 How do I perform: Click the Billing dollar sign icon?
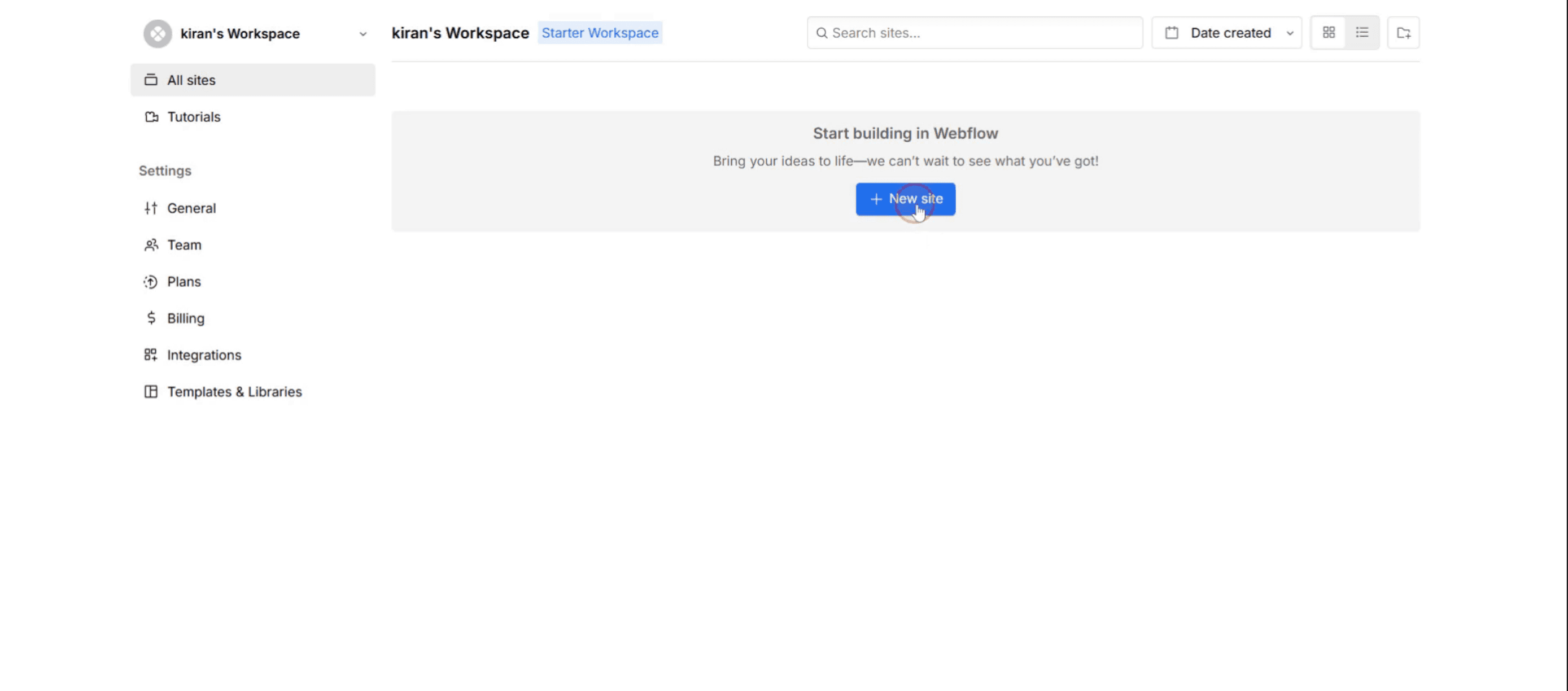coord(151,318)
